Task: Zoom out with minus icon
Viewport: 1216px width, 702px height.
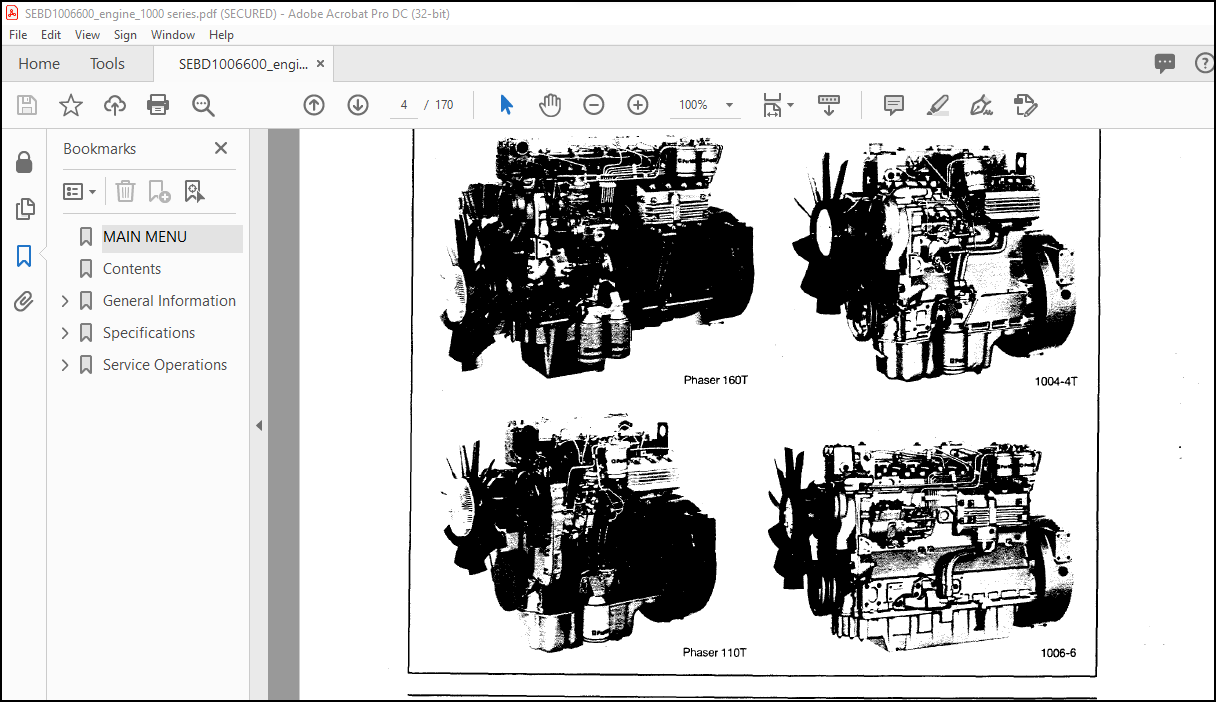Action: [x=594, y=105]
